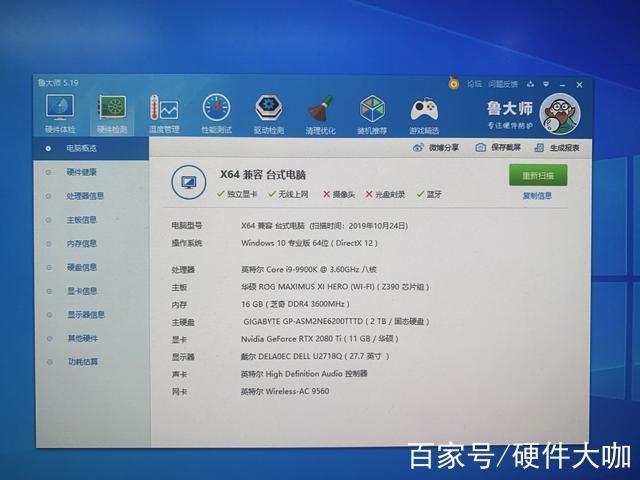
Task: Open the title bar dropdown menu arrow
Action: pyautogui.click(x=546, y=84)
